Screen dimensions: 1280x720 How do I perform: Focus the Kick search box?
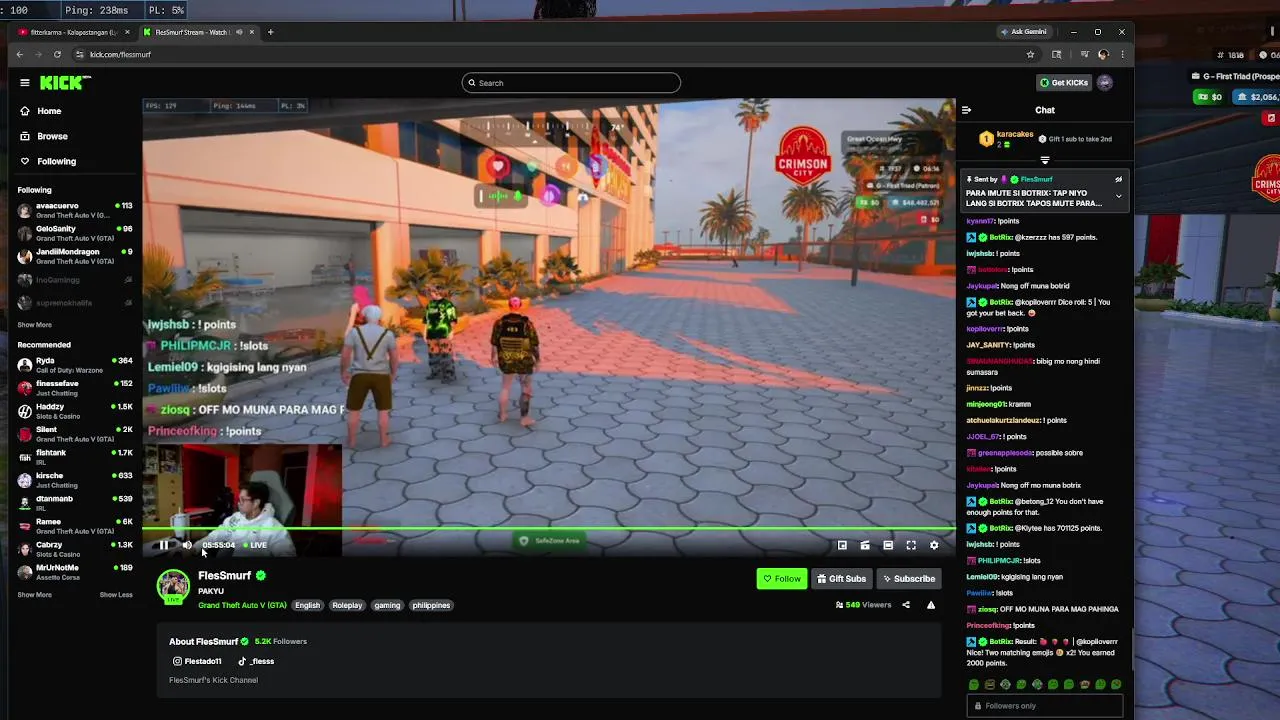point(571,83)
